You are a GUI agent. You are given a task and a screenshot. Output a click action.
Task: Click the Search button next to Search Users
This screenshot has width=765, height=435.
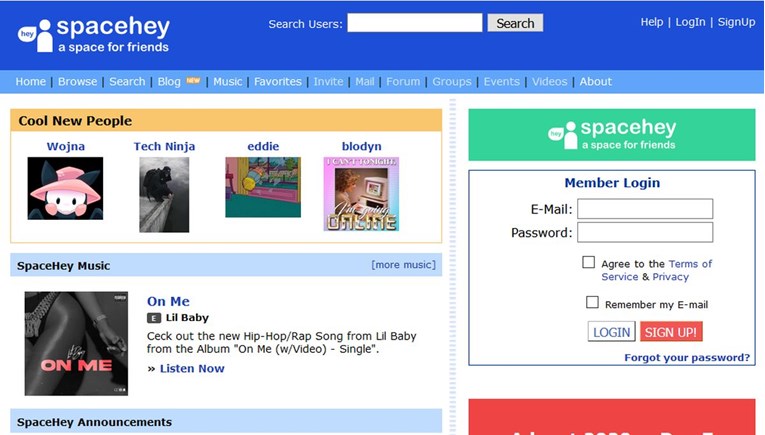(515, 23)
